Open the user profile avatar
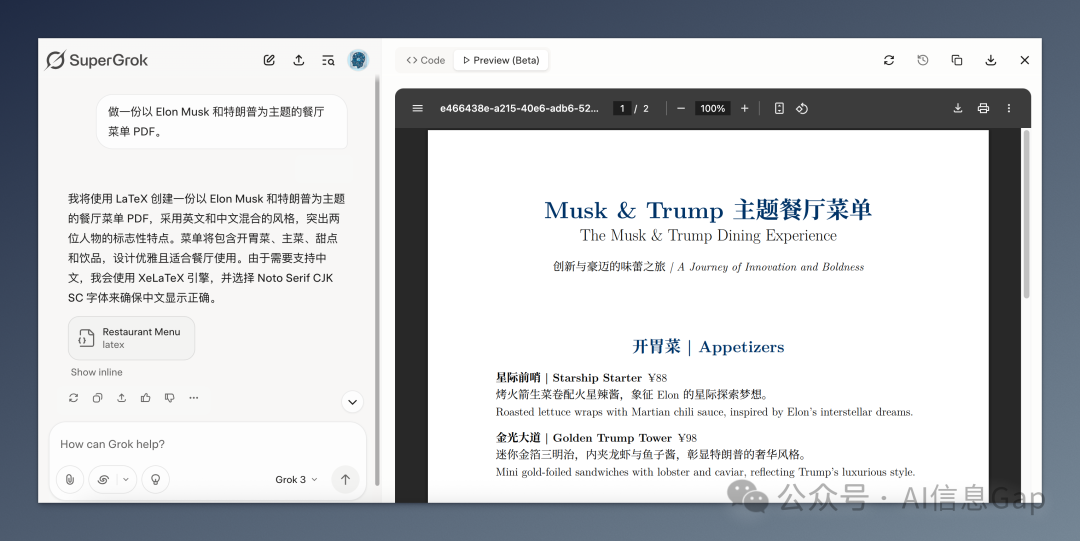Screen dimensions: 1080x541 pos(357,61)
